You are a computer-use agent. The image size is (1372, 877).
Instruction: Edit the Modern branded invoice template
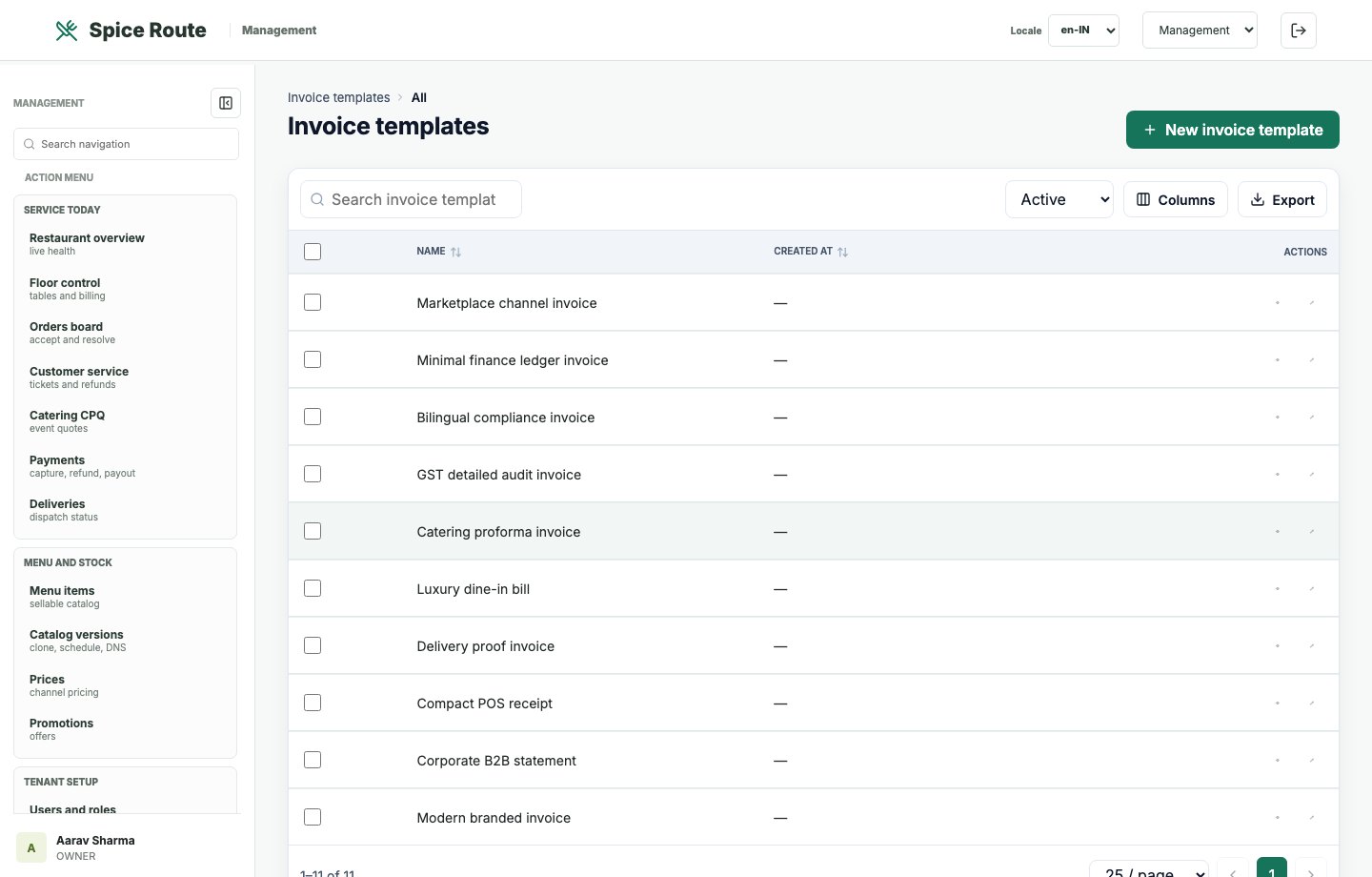[x=1312, y=818]
